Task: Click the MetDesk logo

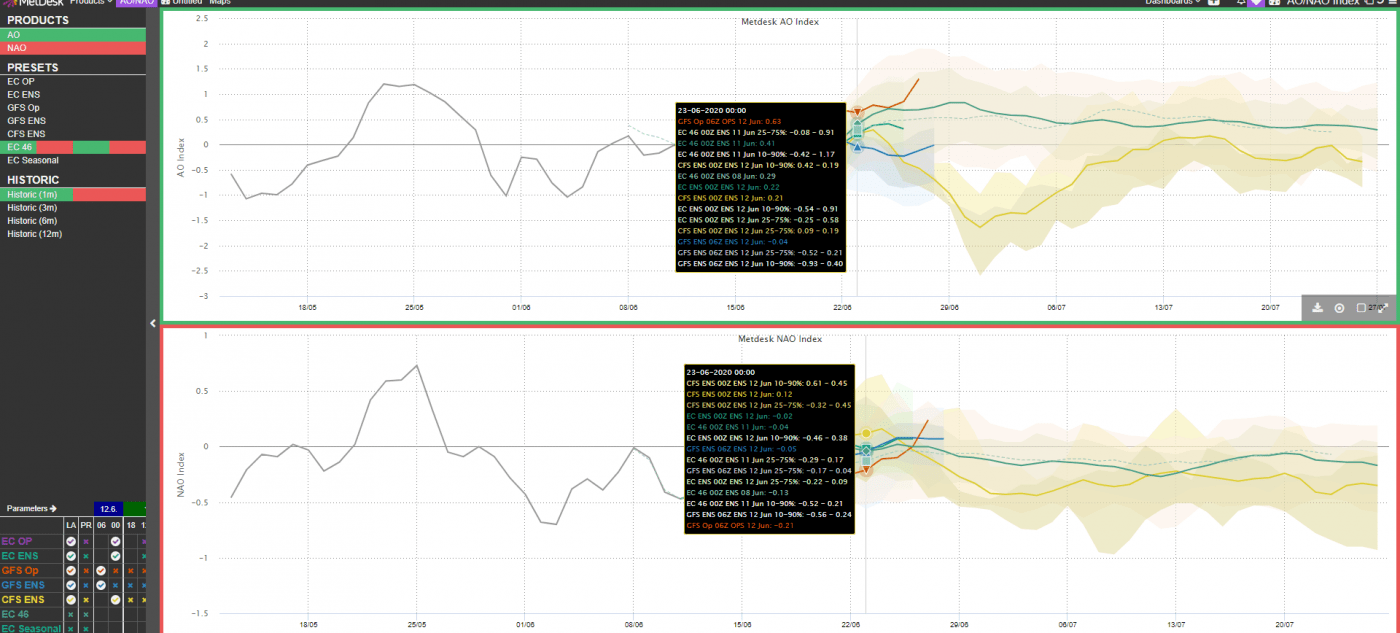Action: pyautogui.click(x=32, y=2)
